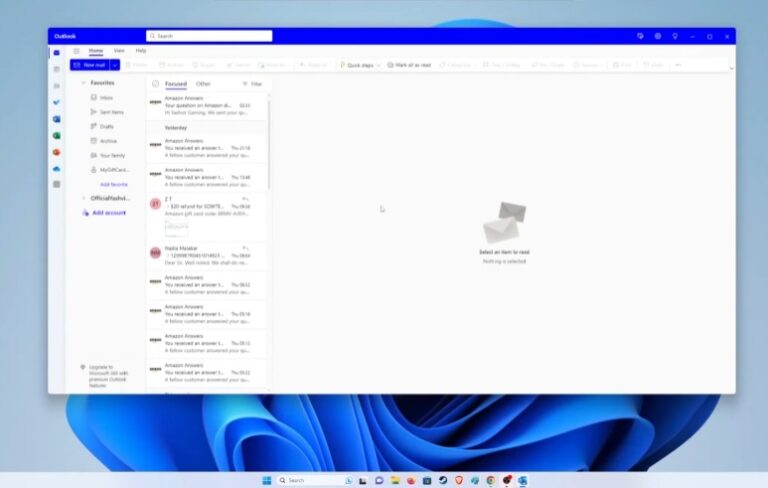Open OneDrive from the left app bar
The width and height of the screenshot is (768, 488).
pos(57,169)
